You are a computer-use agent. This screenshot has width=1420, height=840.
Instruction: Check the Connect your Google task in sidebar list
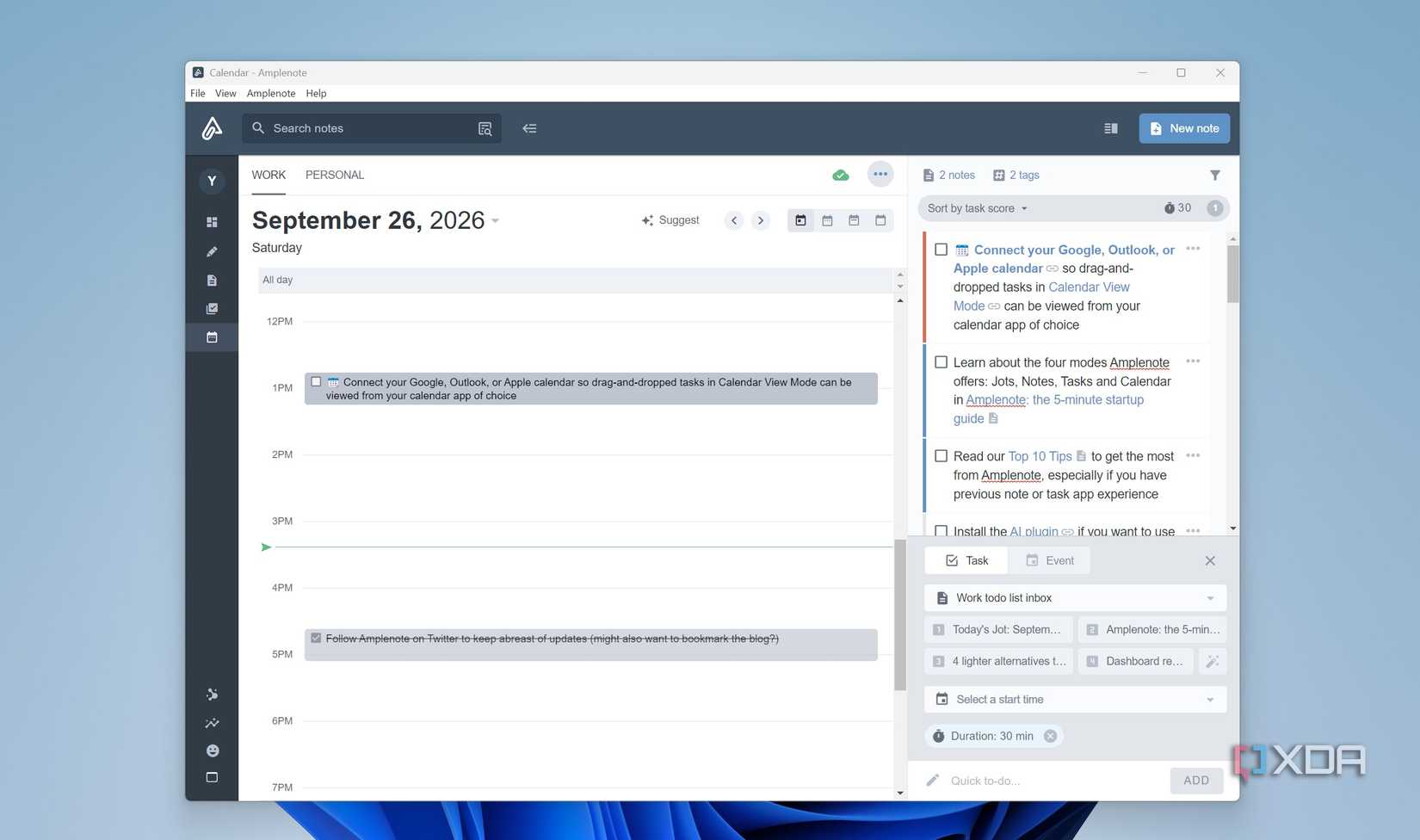(941, 250)
